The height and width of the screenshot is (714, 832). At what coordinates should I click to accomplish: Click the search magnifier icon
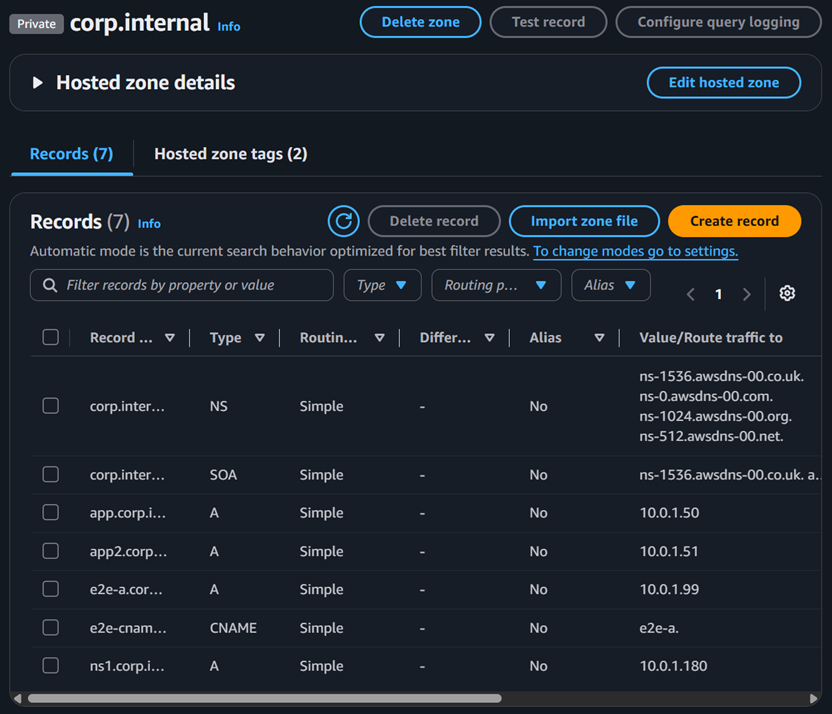50,285
